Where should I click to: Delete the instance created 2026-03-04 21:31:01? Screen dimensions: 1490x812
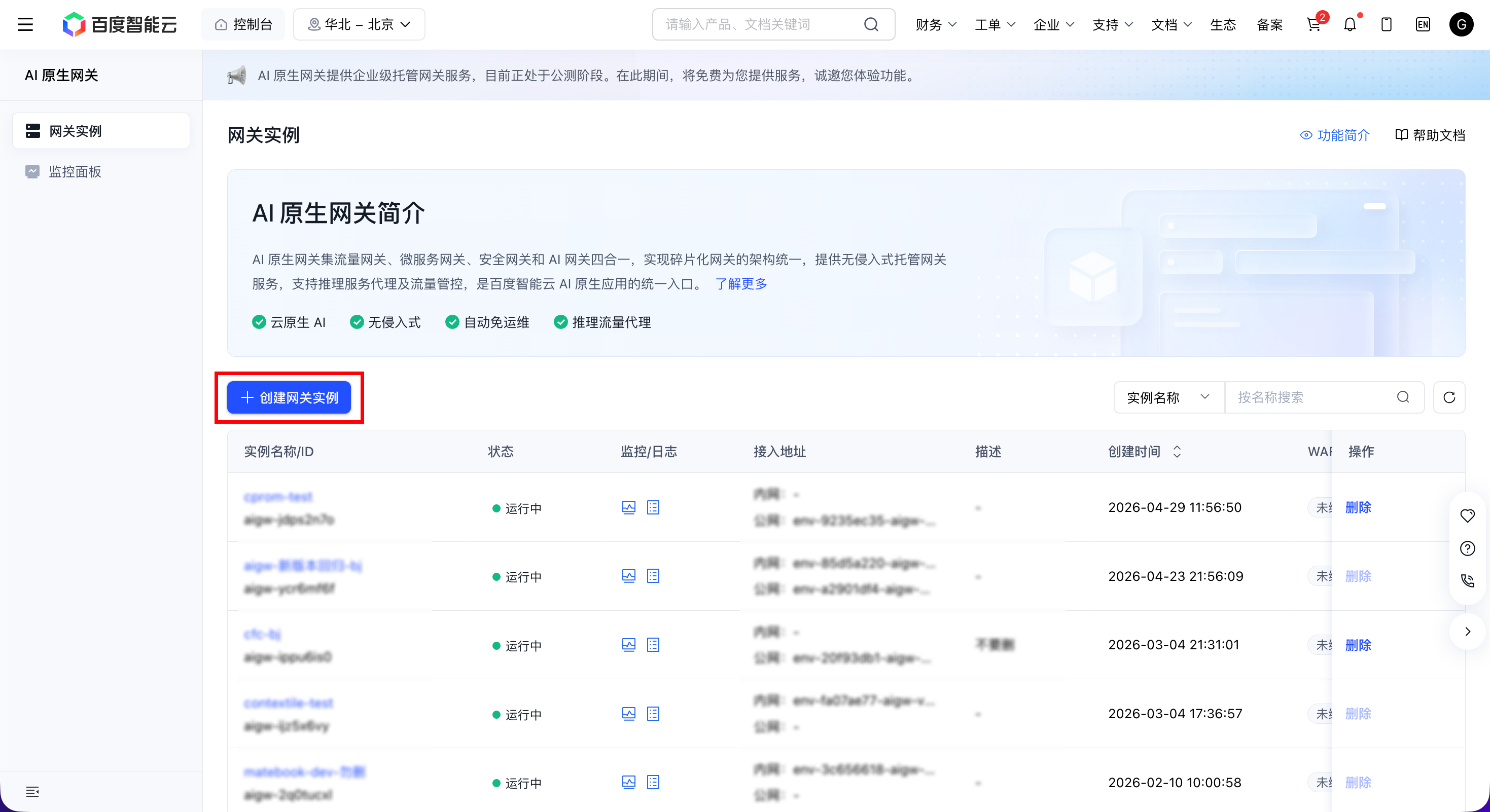(x=1358, y=645)
